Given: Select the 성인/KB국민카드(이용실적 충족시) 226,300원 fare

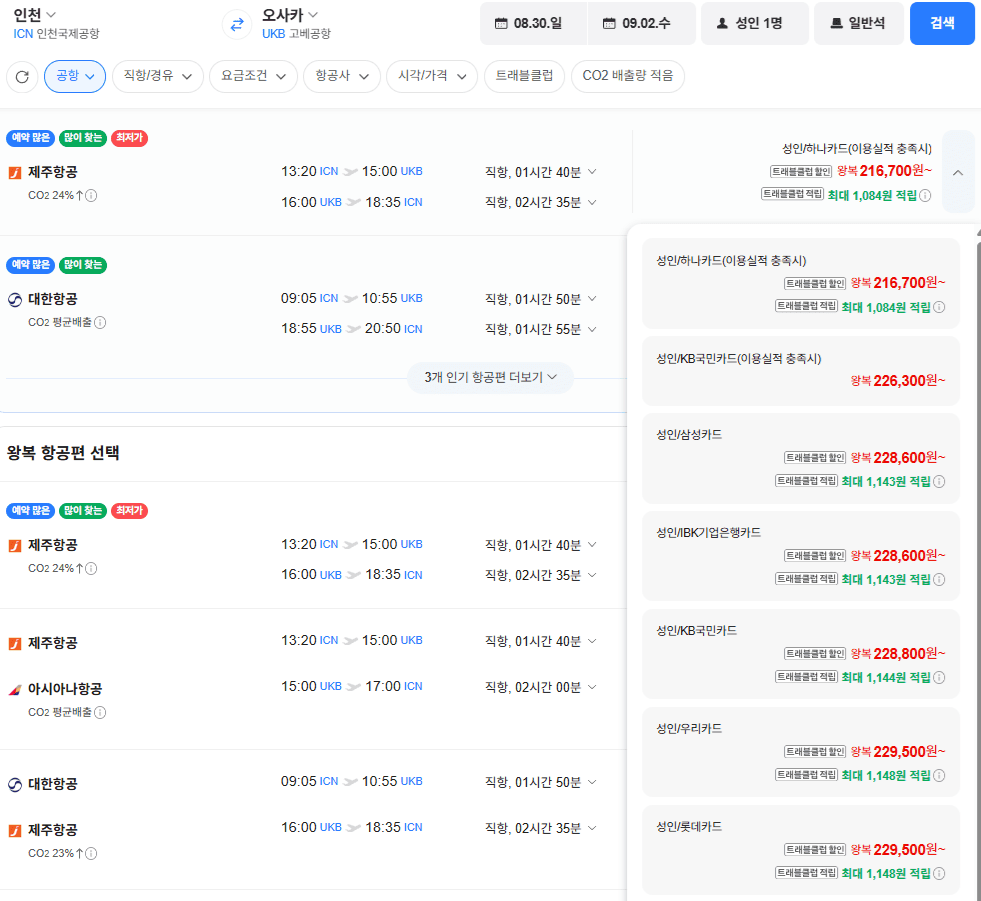Looking at the screenshot, I should [801, 370].
